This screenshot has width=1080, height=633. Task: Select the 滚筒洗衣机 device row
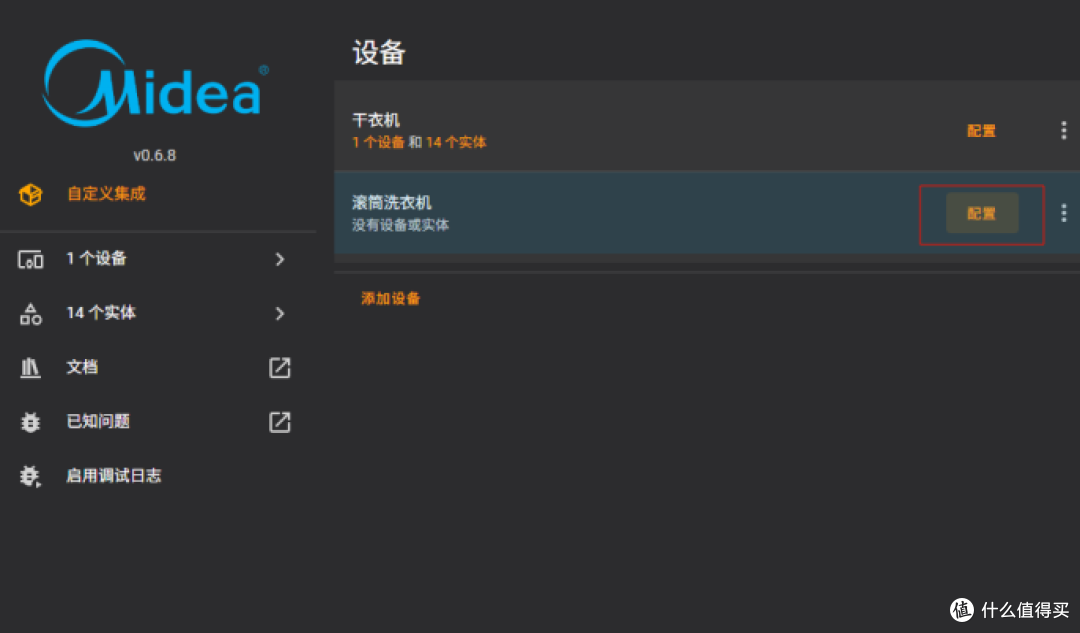pos(707,213)
